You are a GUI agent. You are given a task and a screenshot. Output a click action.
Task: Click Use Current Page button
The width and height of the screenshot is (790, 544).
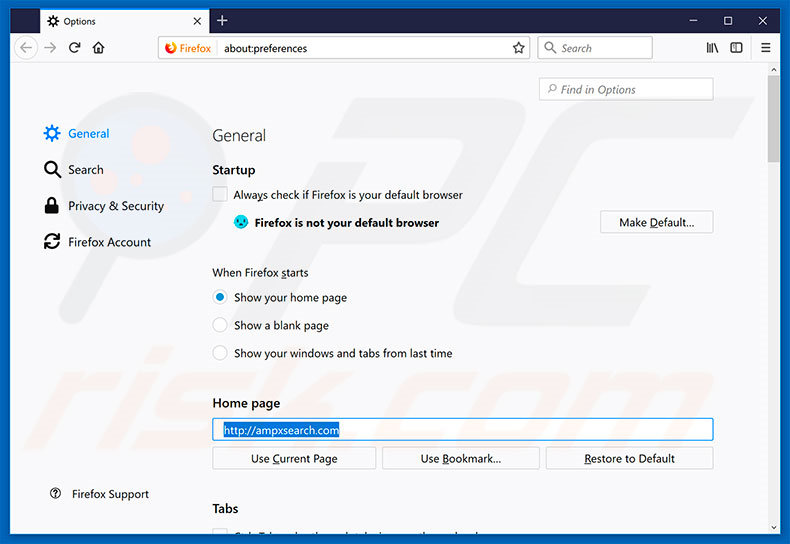[x=294, y=458]
